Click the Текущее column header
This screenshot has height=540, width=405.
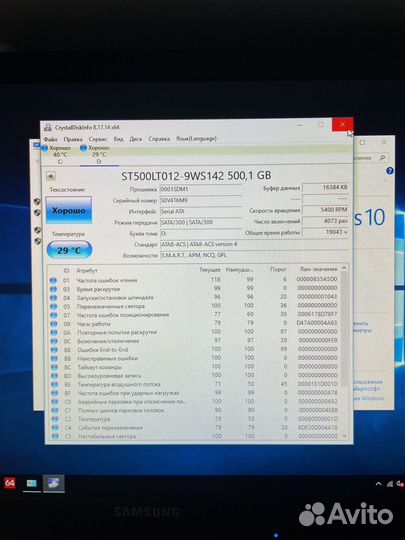(x=209, y=270)
